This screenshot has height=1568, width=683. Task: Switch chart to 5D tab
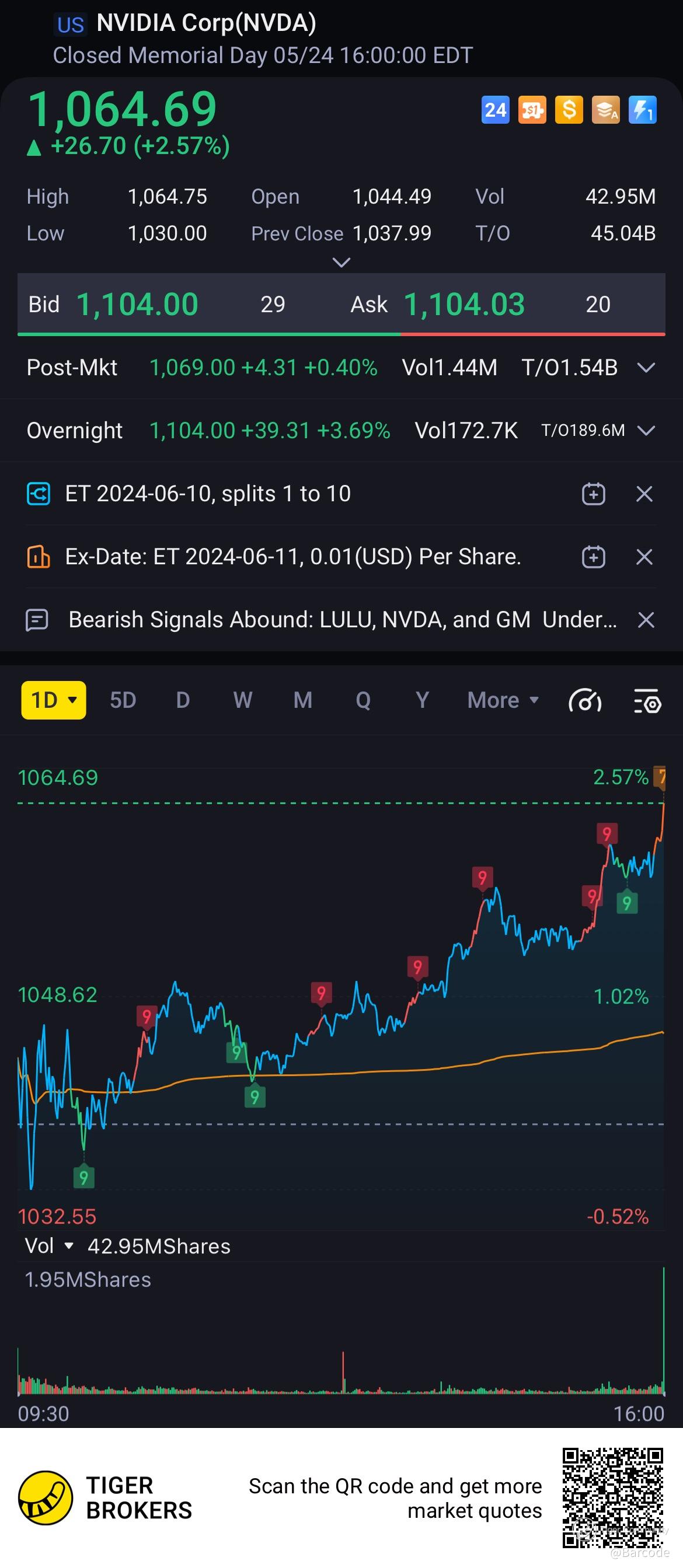tap(123, 700)
